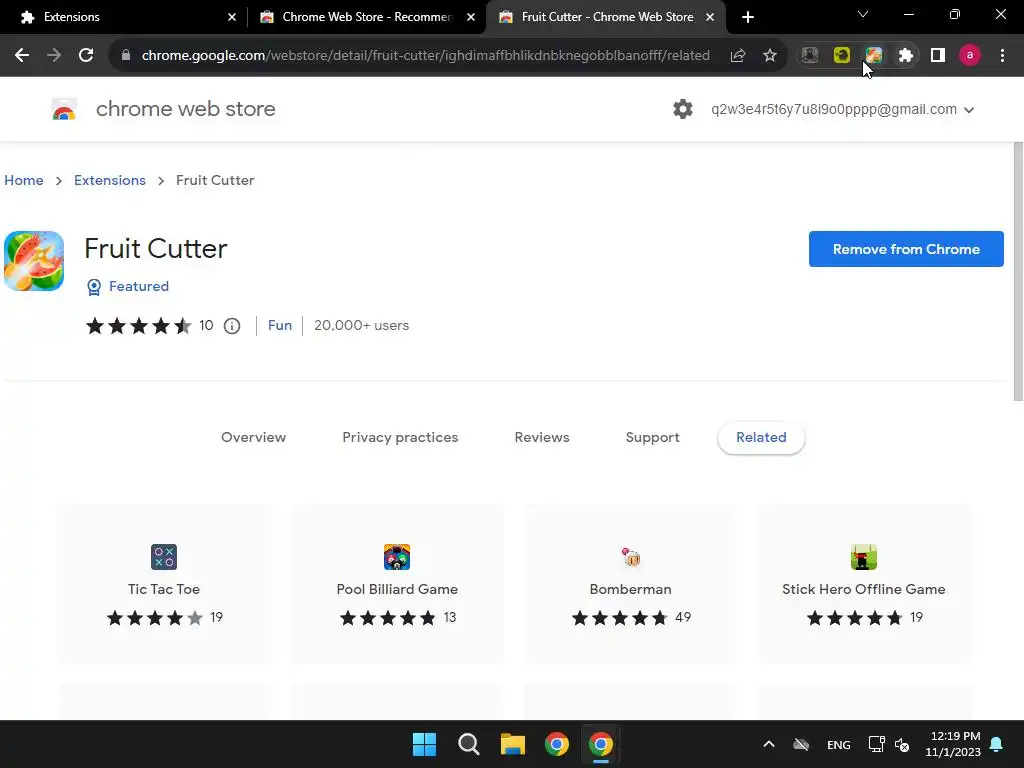The height and width of the screenshot is (768, 1024).
Task: Switch to Chrome Web Store Recommended tab
Action: (x=367, y=17)
